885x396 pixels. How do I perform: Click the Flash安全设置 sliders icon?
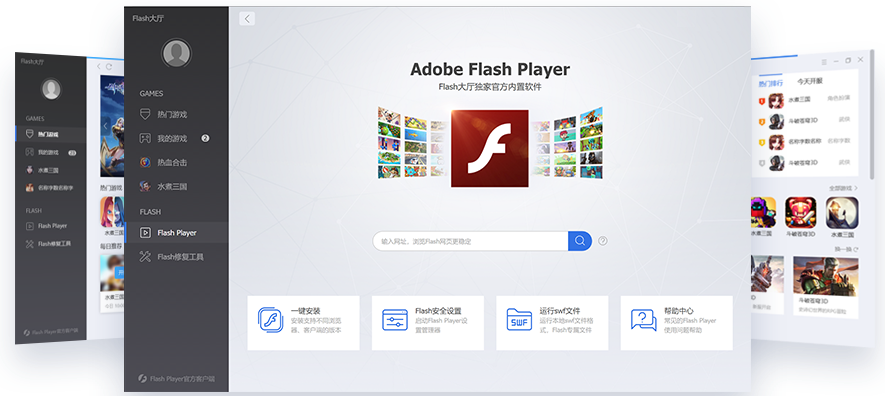click(395, 320)
